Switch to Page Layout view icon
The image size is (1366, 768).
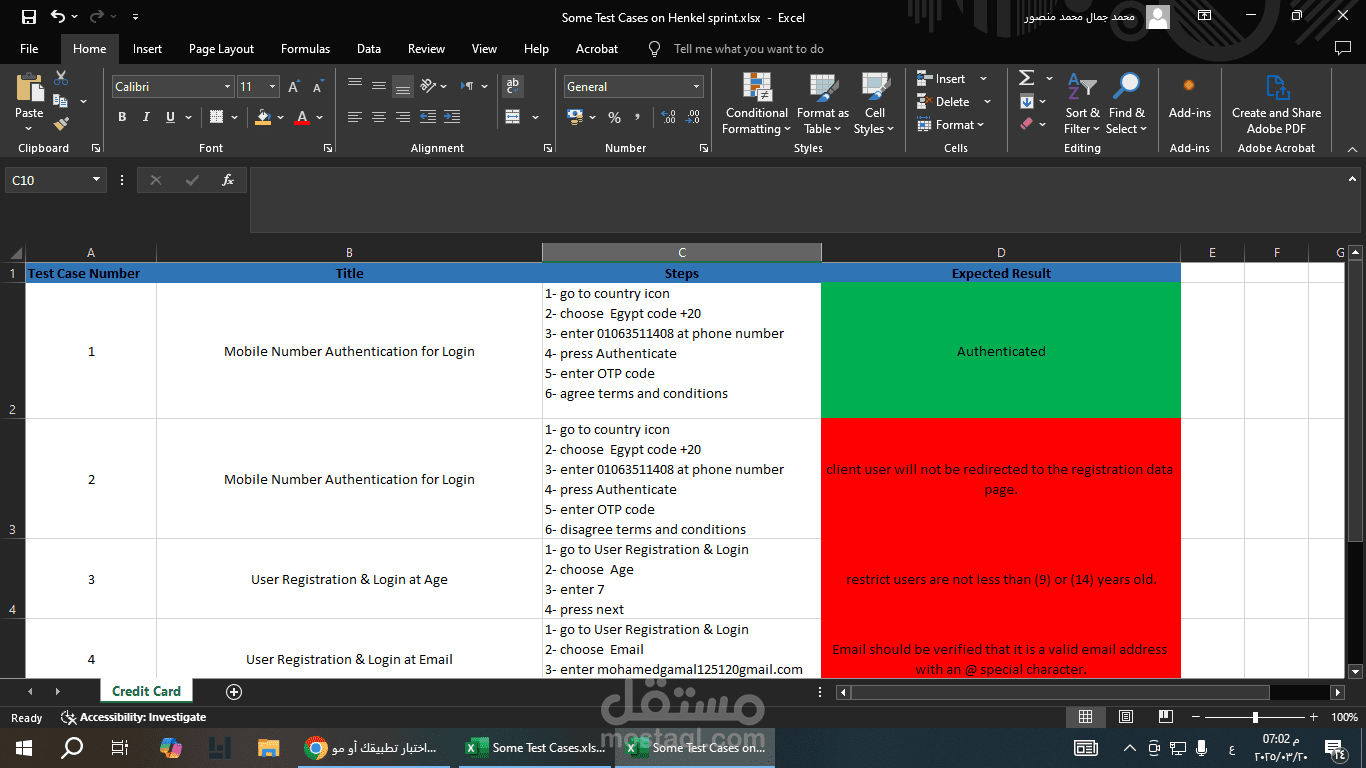pos(1126,717)
